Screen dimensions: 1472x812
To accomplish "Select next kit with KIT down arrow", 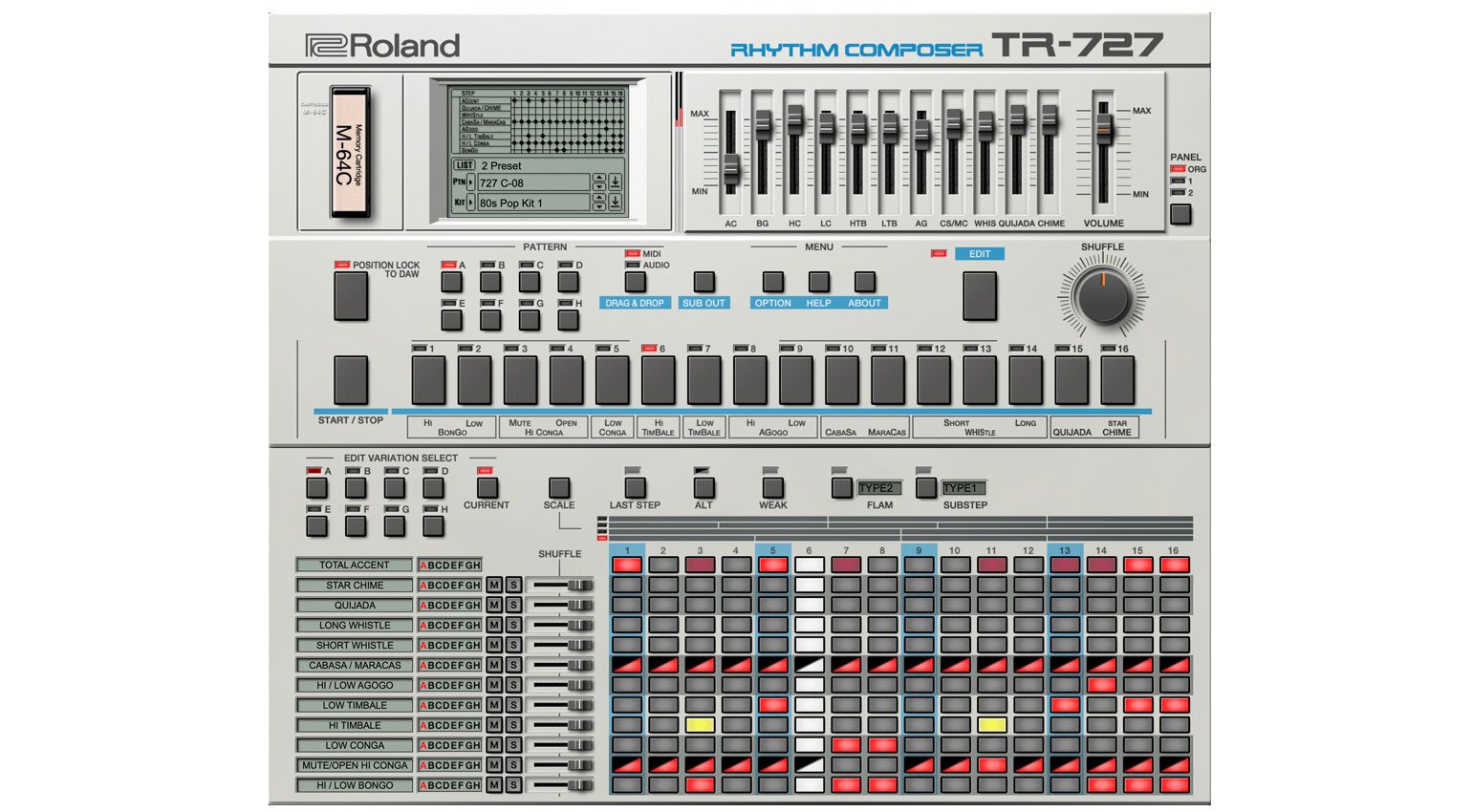I will pyautogui.click(x=598, y=206).
